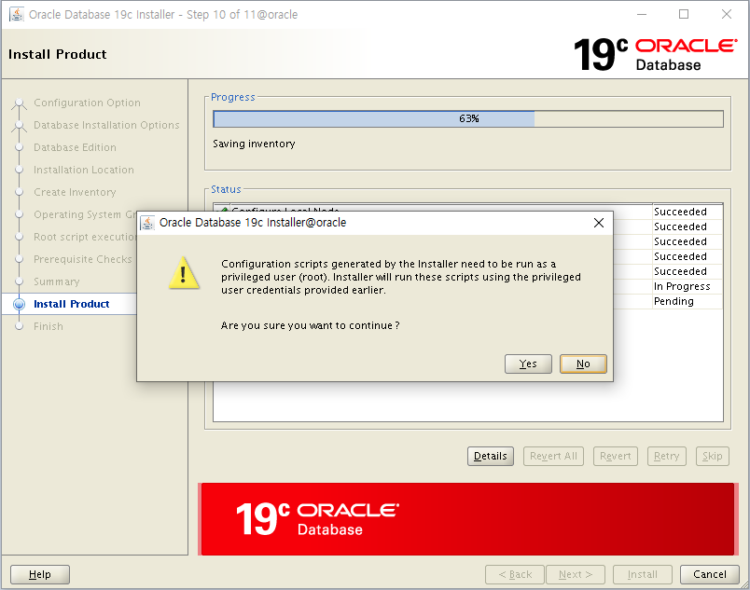This screenshot has height=590, width=750.
Task: Click the Installation Location step
Action: (83, 170)
